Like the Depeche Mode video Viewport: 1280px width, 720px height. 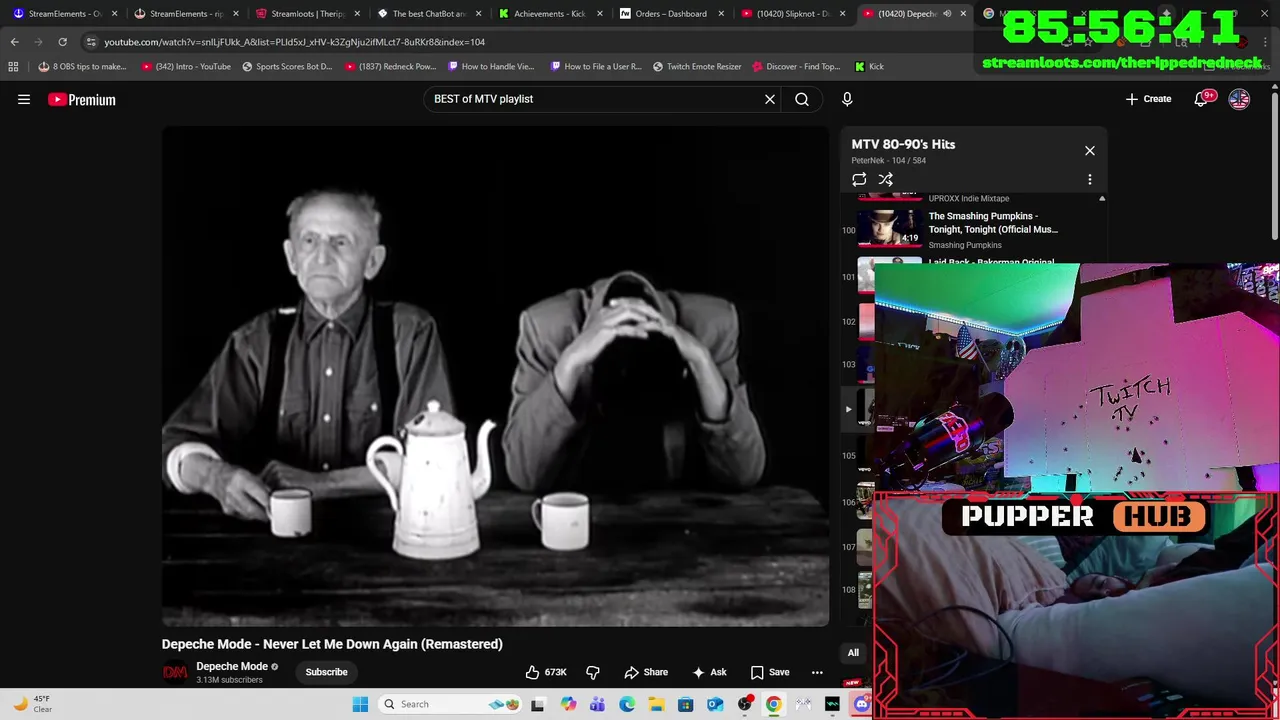[546, 672]
